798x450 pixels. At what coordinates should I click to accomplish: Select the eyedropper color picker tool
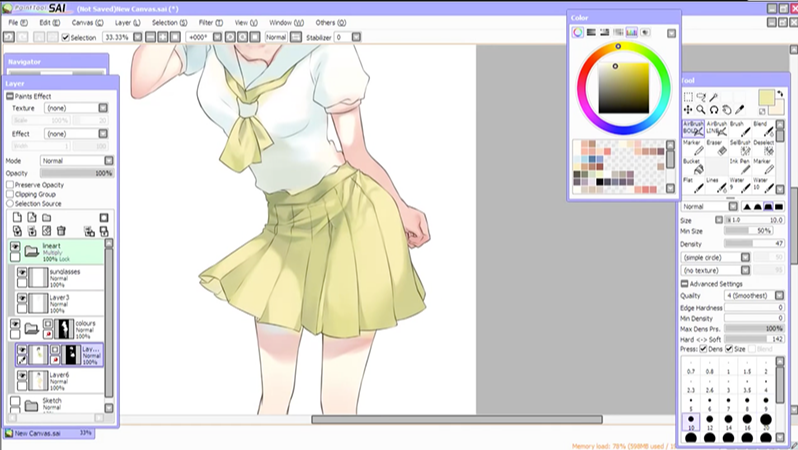point(738,109)
